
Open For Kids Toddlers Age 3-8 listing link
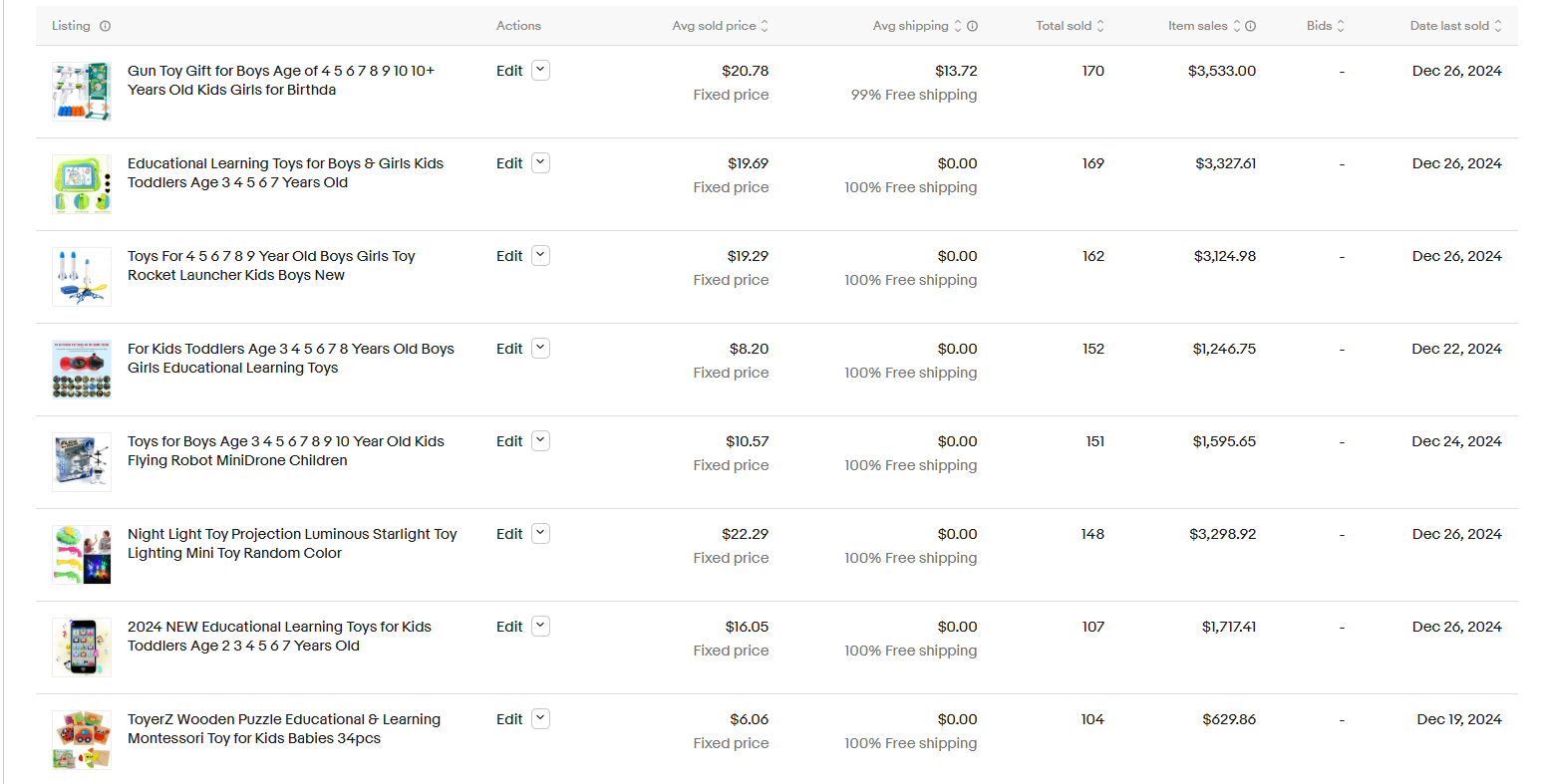click(x=290, y=358)
